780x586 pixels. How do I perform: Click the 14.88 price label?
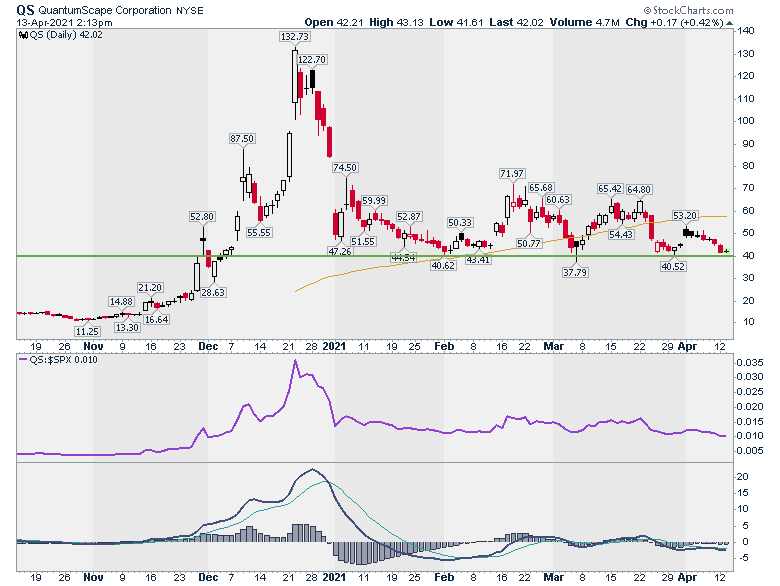pyautogui.click(x=121, y=301)
